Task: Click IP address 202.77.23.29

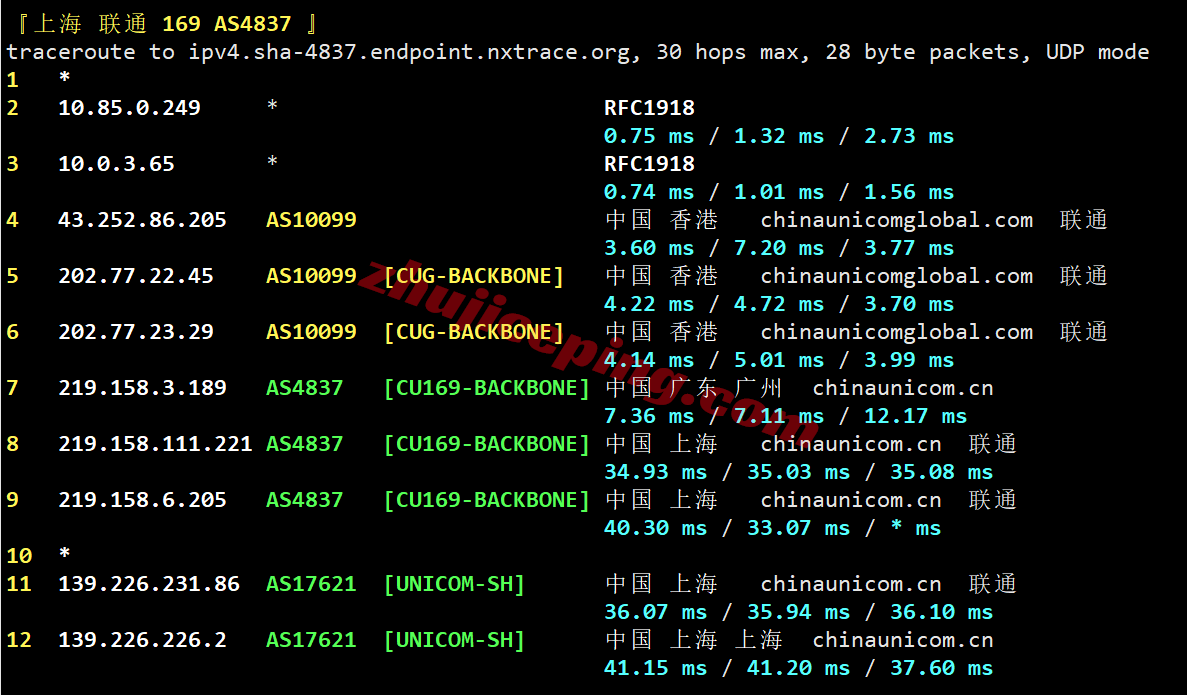Action: [x=136, y=332]
